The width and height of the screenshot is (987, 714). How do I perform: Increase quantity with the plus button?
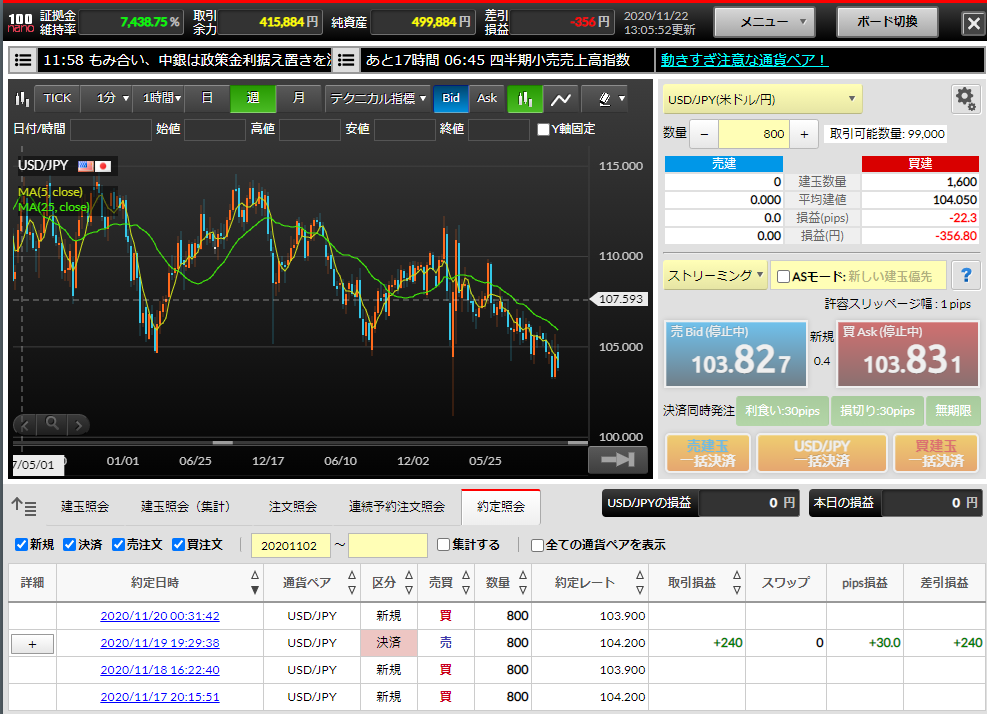(x=804, y=133)
